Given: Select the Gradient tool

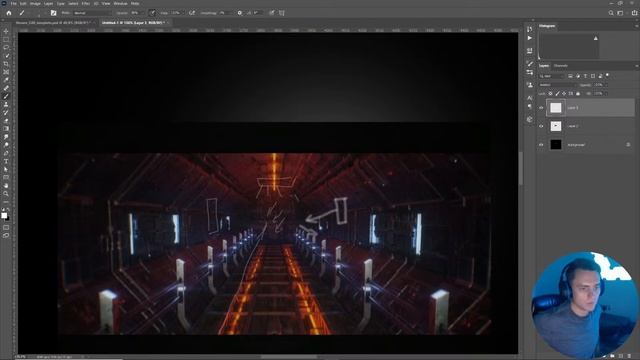Looking at the screenshot, I should (6, 129).
